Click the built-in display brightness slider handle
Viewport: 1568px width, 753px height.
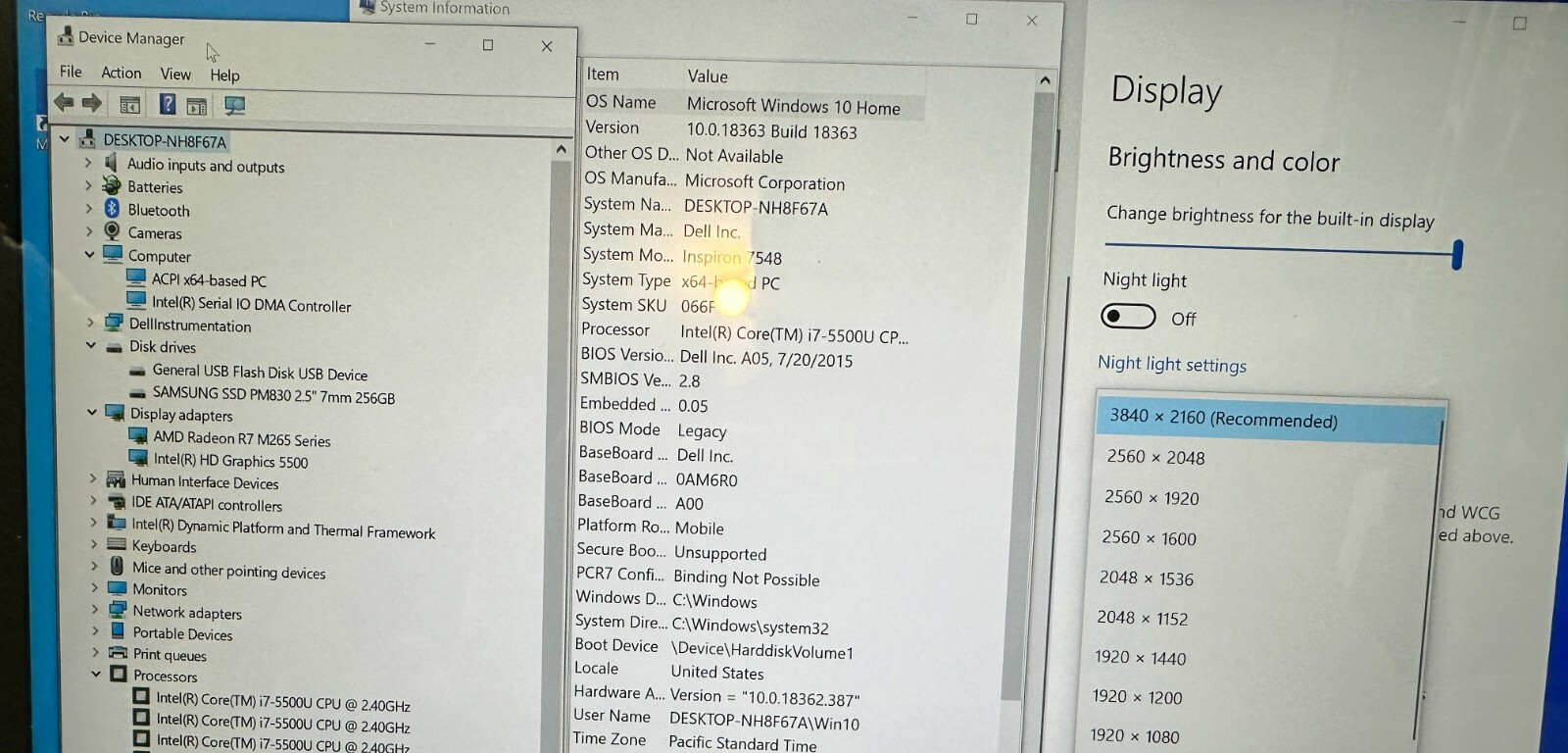[x=1457, y=254]
